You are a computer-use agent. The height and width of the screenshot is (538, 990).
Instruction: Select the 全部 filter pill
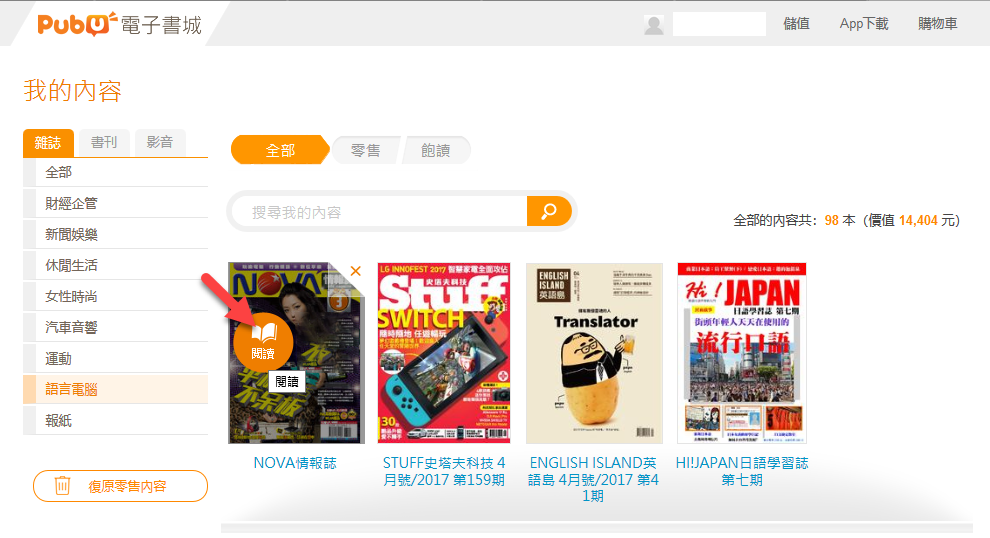click(280, 150)
